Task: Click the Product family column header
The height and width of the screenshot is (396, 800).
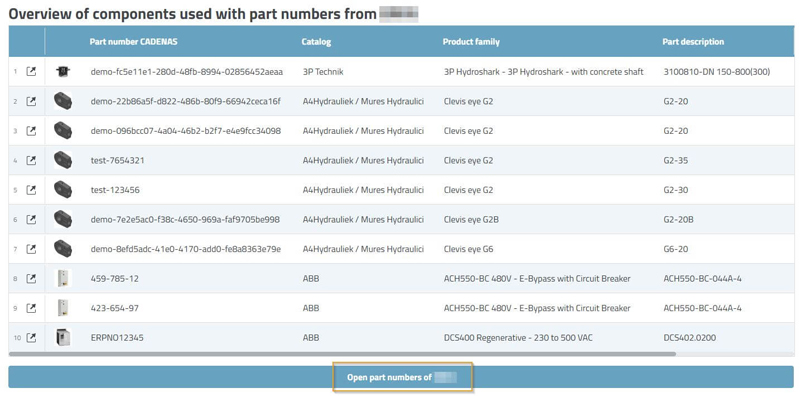Action: pyautogui.click(x=471, y=42)
